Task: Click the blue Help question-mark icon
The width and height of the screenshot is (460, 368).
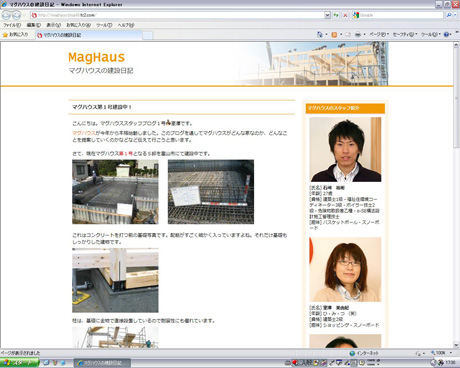Action: coord(446,34)
